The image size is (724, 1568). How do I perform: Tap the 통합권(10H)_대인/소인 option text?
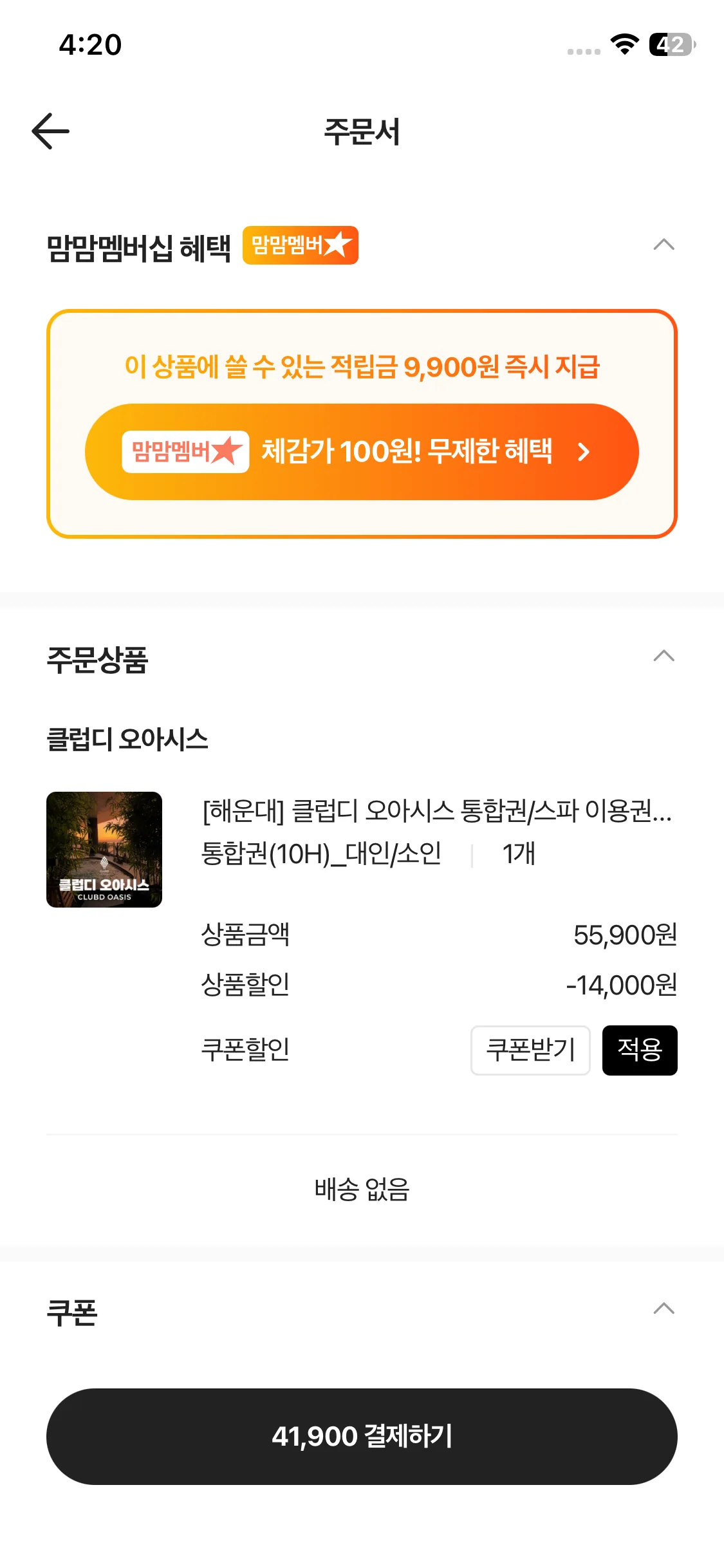[321, 854]
